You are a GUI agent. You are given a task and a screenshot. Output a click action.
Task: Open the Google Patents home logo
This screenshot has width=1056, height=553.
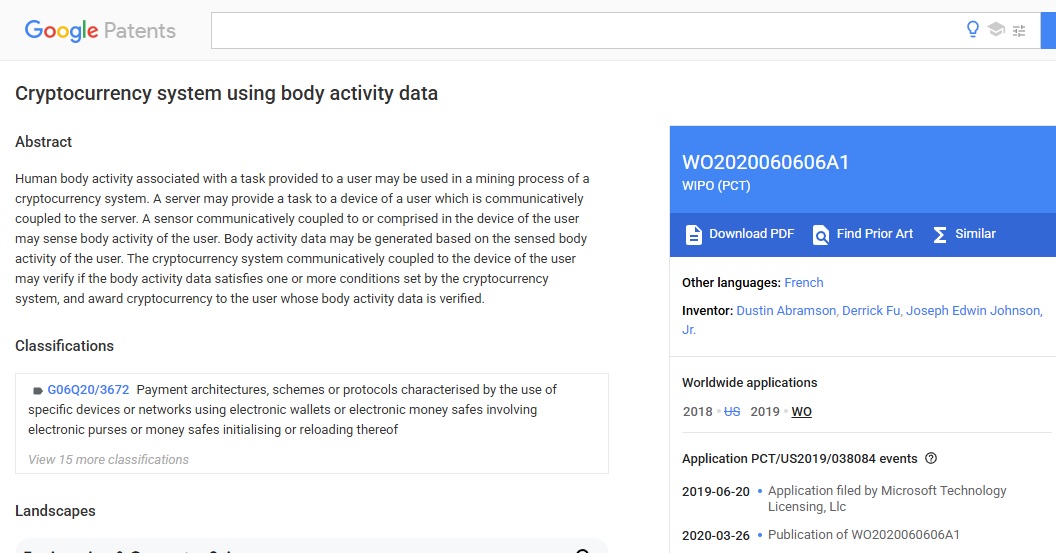click(x=100, y=30)
